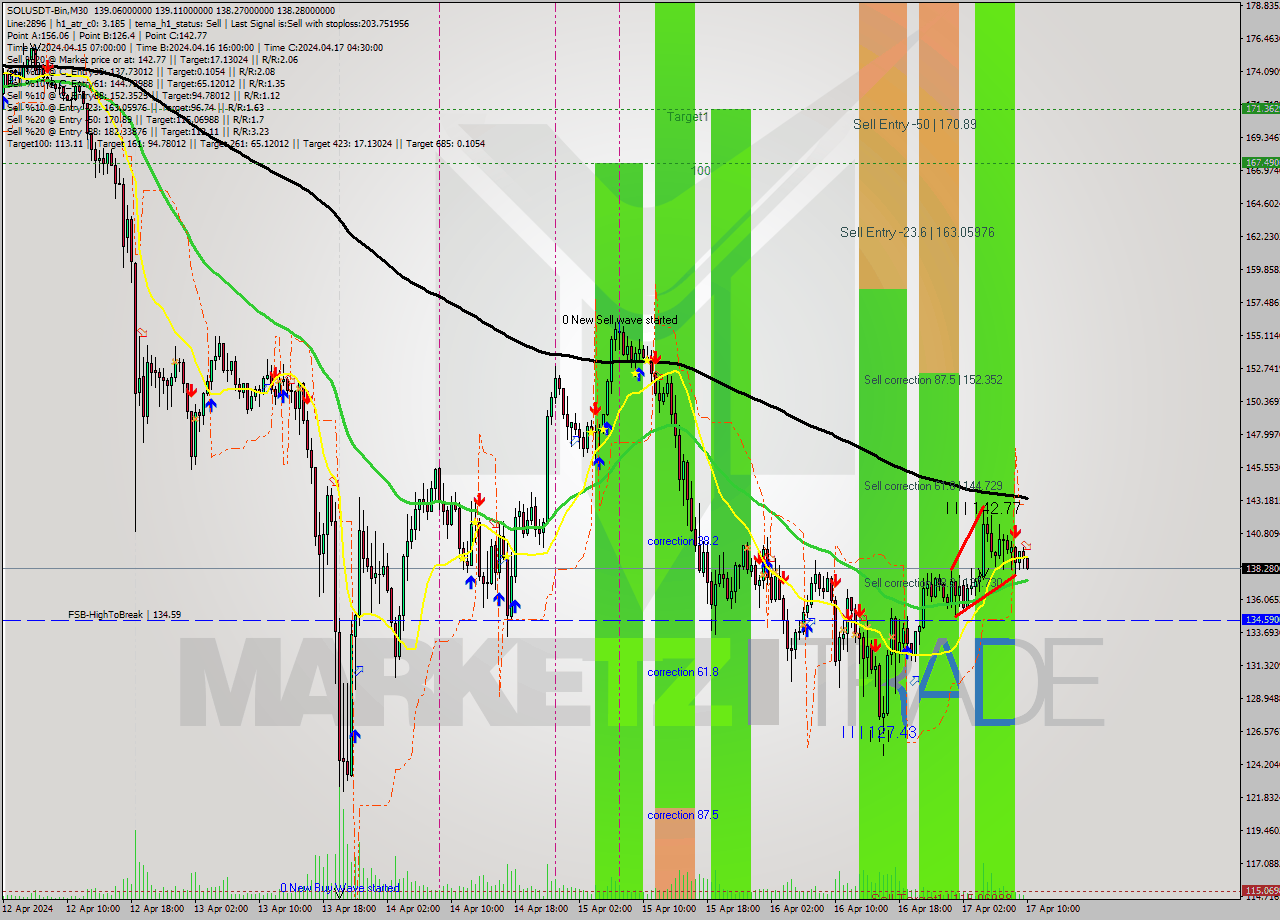Click the blue buy arrow at the 13 Apr low
The width and height of the screenshot is (1280, 920).
355,736
